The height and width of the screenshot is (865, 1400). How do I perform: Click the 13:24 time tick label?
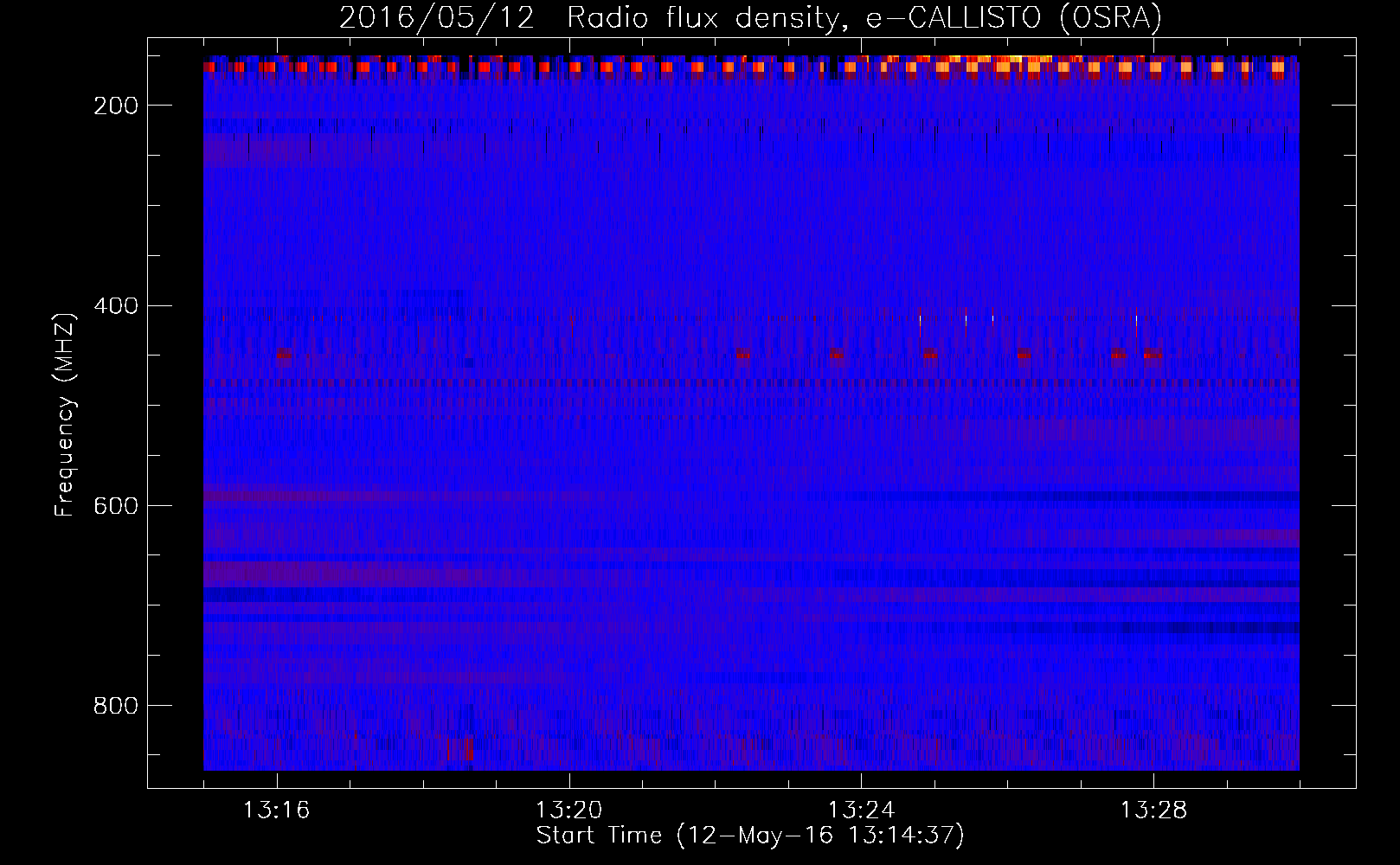coord(862,811)
